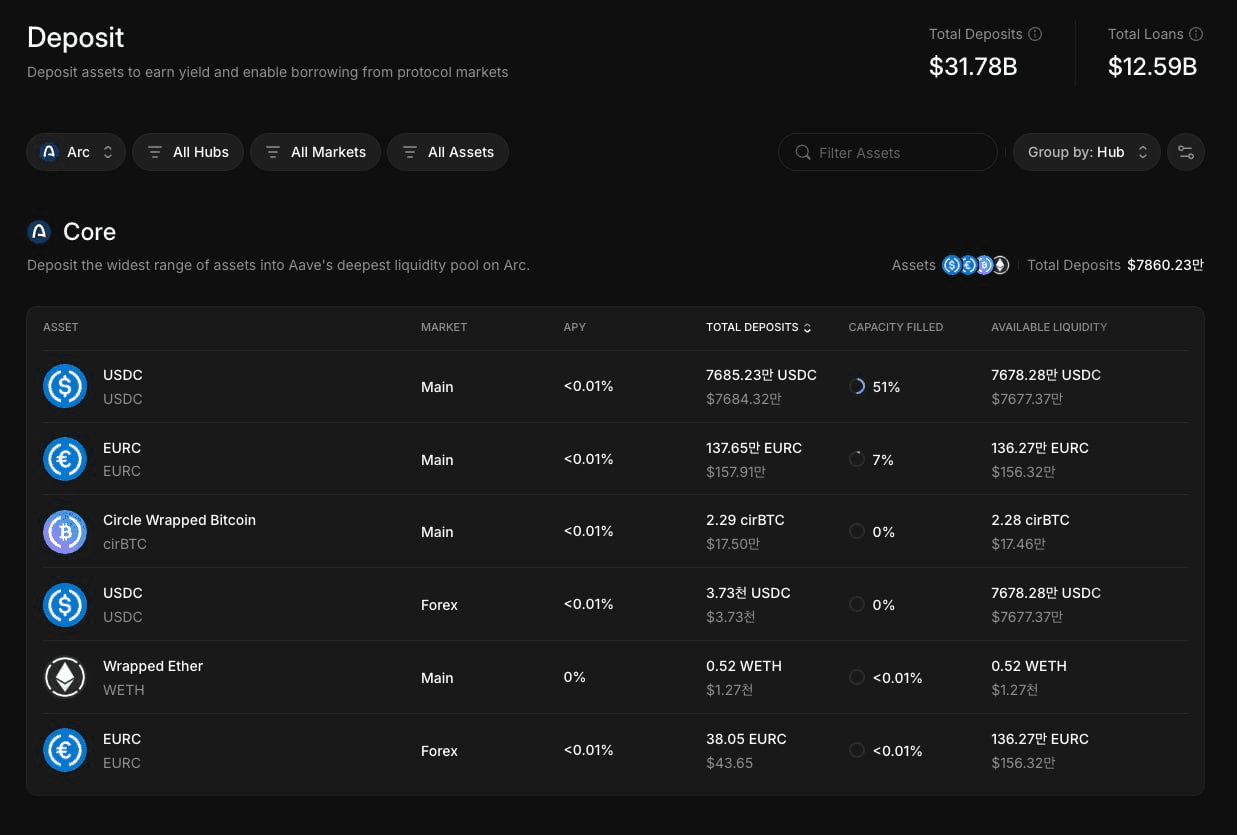
Task: Click the $31.78B total deposits figure
Action: (x=973, y=67)
